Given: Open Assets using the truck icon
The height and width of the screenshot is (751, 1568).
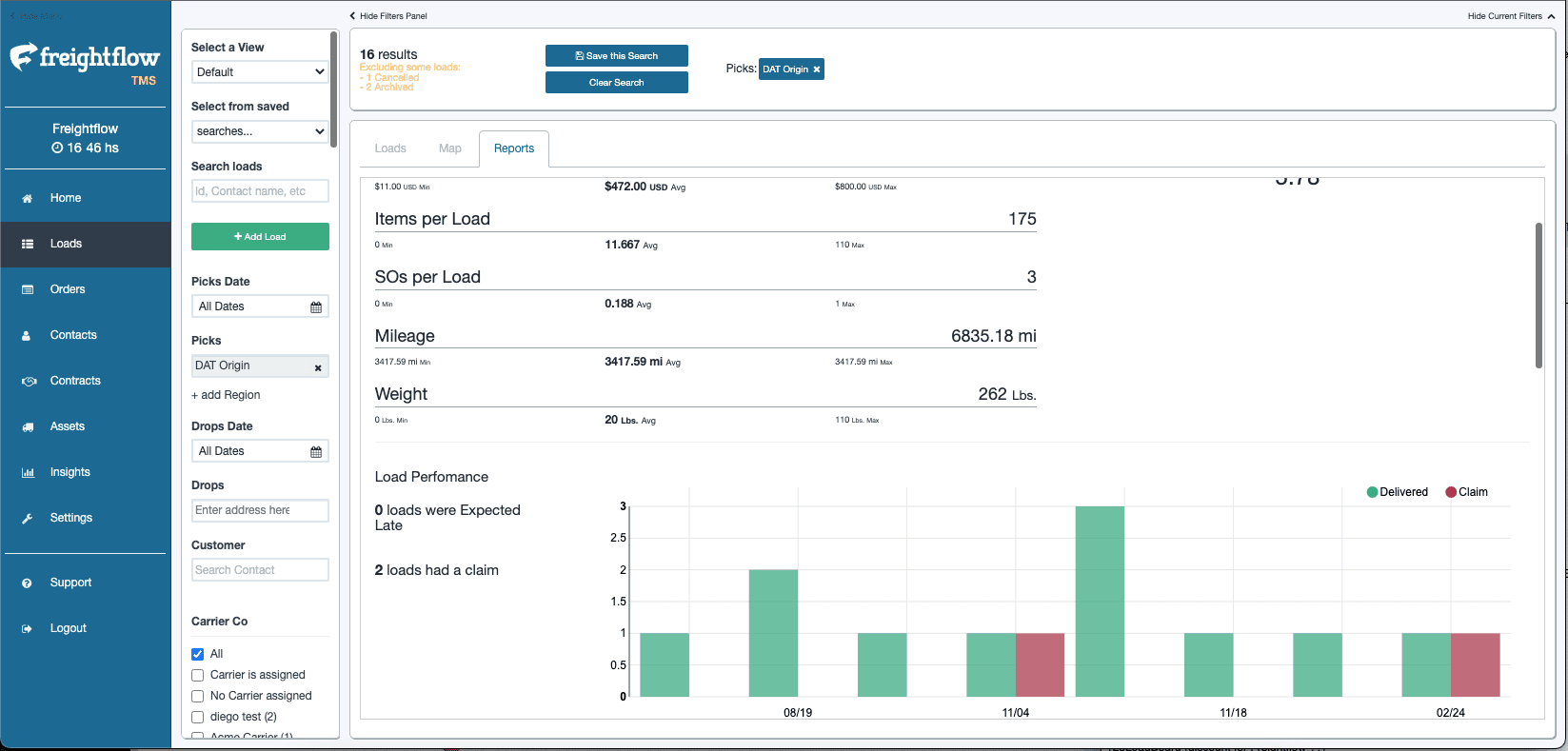Looking at the screenshot, I should pos(28,426).
